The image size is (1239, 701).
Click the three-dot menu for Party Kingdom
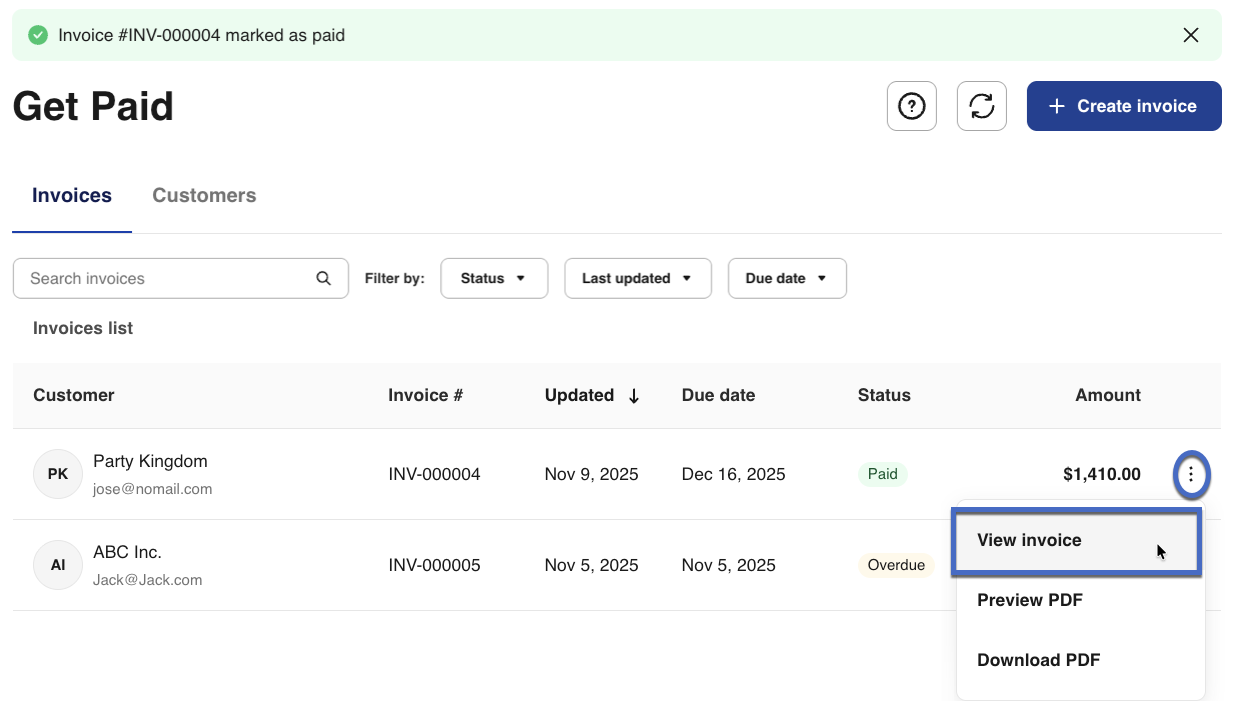[1190, 474]
